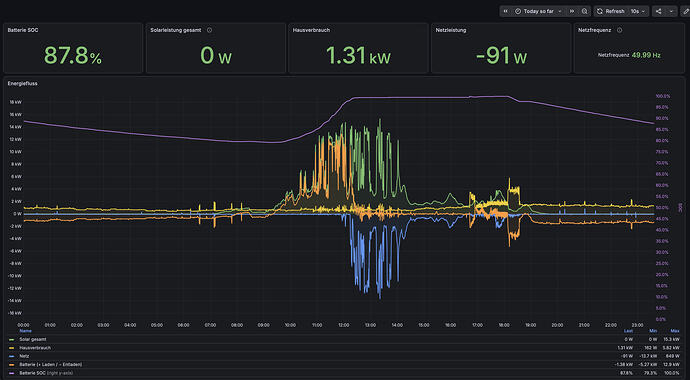
Task: Click the -91 W Netzleistung value
Action: 501,55
